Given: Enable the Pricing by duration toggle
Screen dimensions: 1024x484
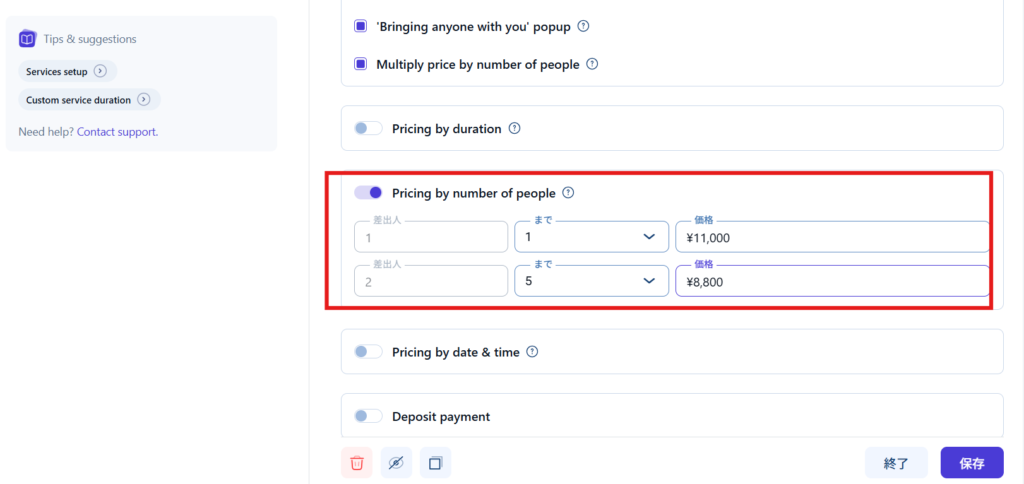Looking at the screenshot, I should pos(368,128).
